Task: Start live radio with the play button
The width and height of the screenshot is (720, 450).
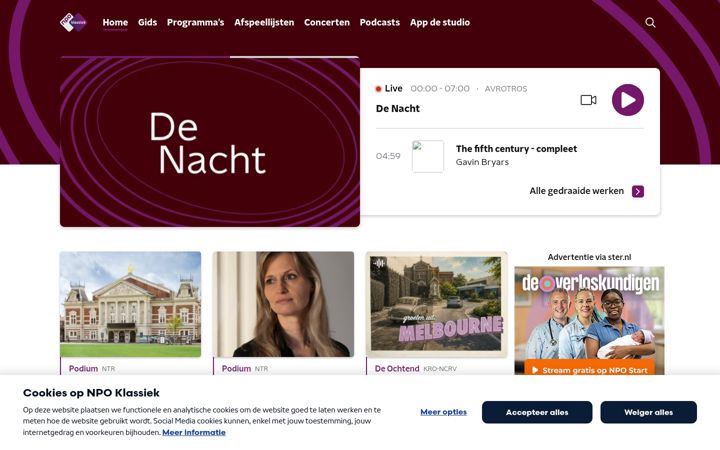Action: 628,100
